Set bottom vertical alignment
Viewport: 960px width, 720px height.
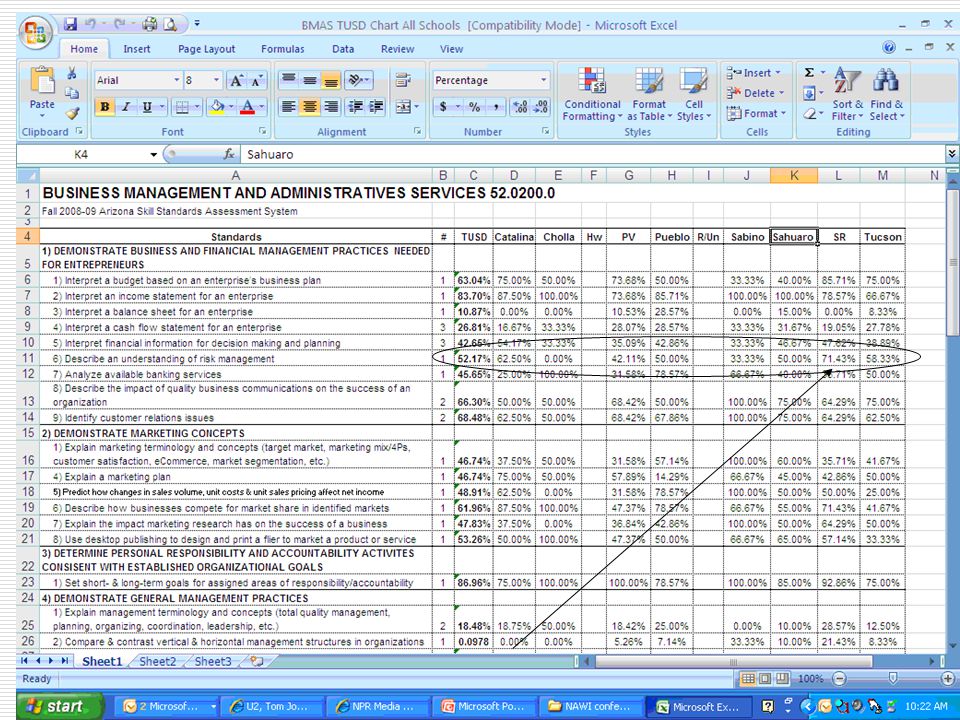331,80
